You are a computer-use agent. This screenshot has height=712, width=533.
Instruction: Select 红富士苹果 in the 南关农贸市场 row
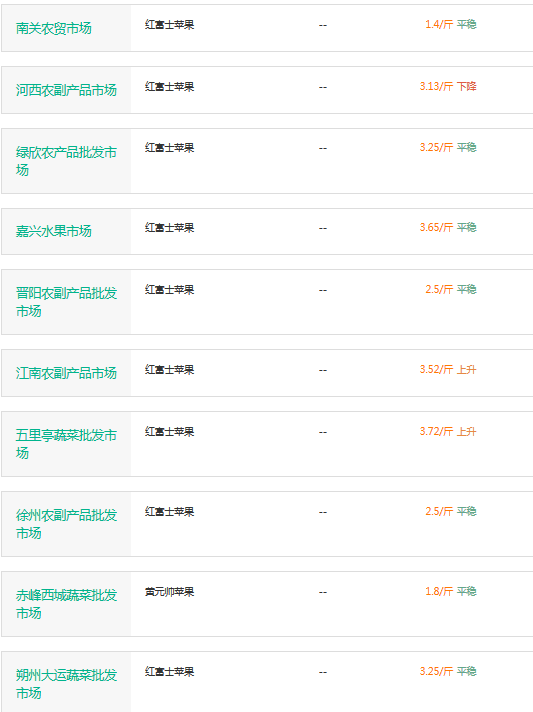point(169,25)
